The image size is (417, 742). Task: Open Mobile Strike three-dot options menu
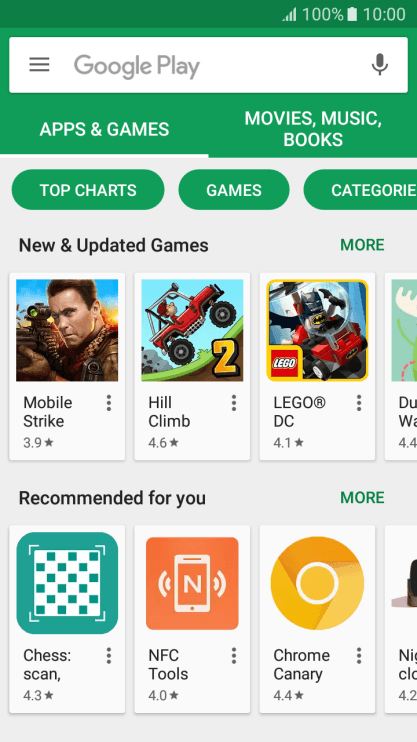109,403
